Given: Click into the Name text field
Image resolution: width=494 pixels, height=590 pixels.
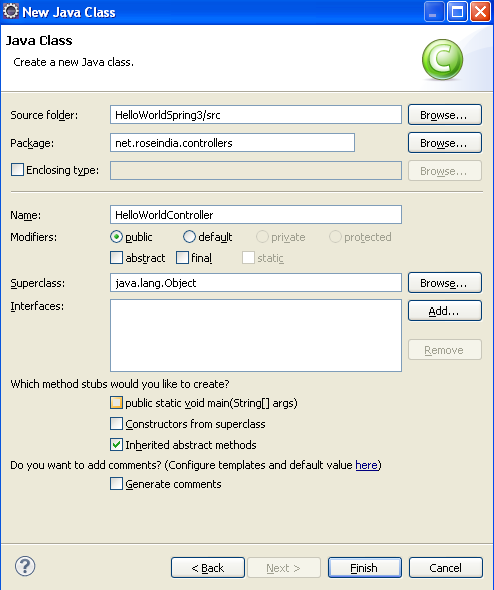Looking at the screenshot, I should click(x=256, y=214).
